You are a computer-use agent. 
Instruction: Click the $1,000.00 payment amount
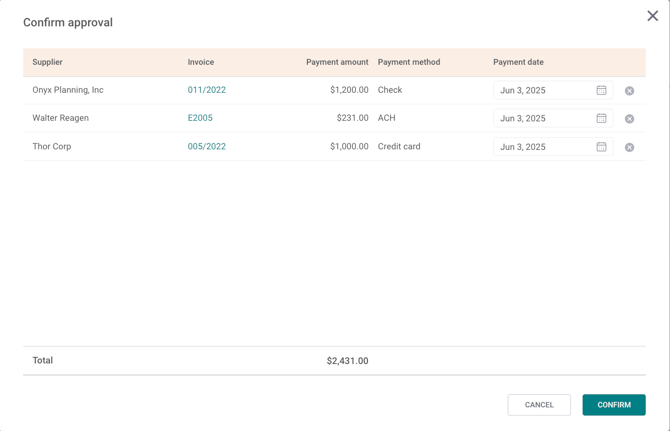349,147
